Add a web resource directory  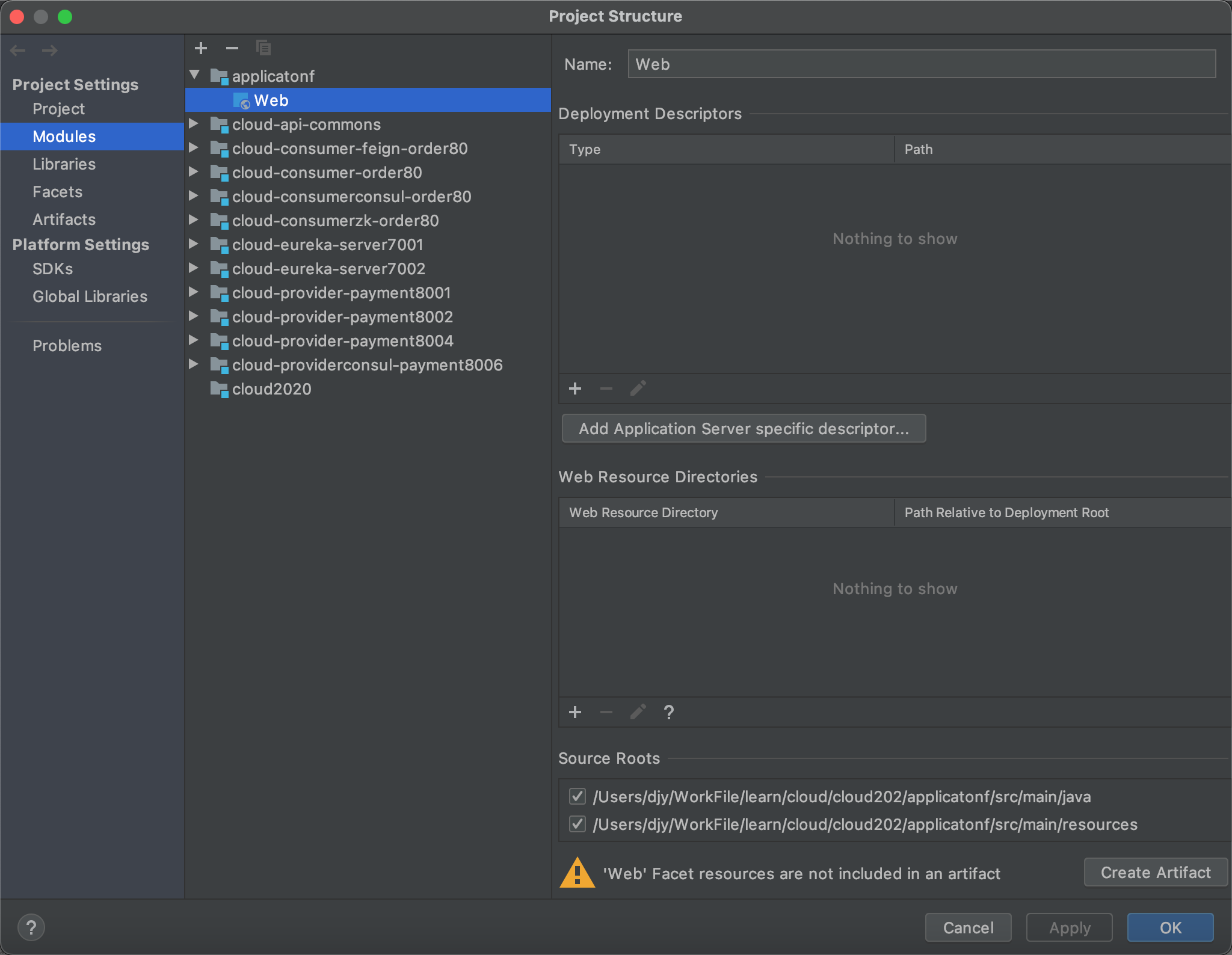pos(575,712)
